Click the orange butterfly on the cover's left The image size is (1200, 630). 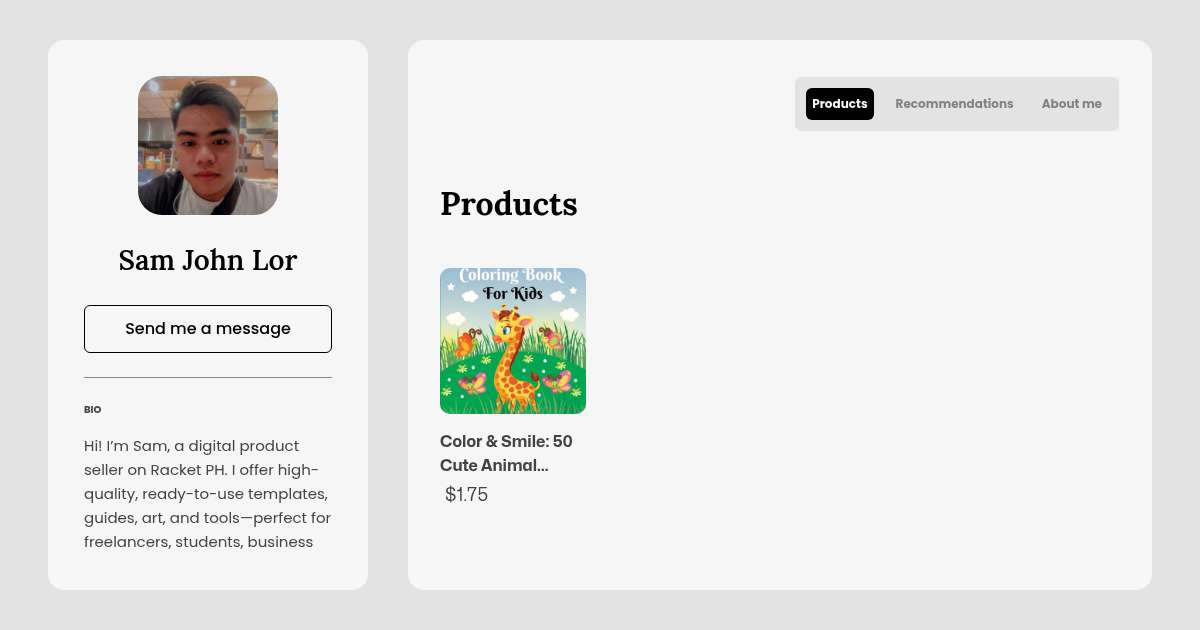click(x=465, y=343)
